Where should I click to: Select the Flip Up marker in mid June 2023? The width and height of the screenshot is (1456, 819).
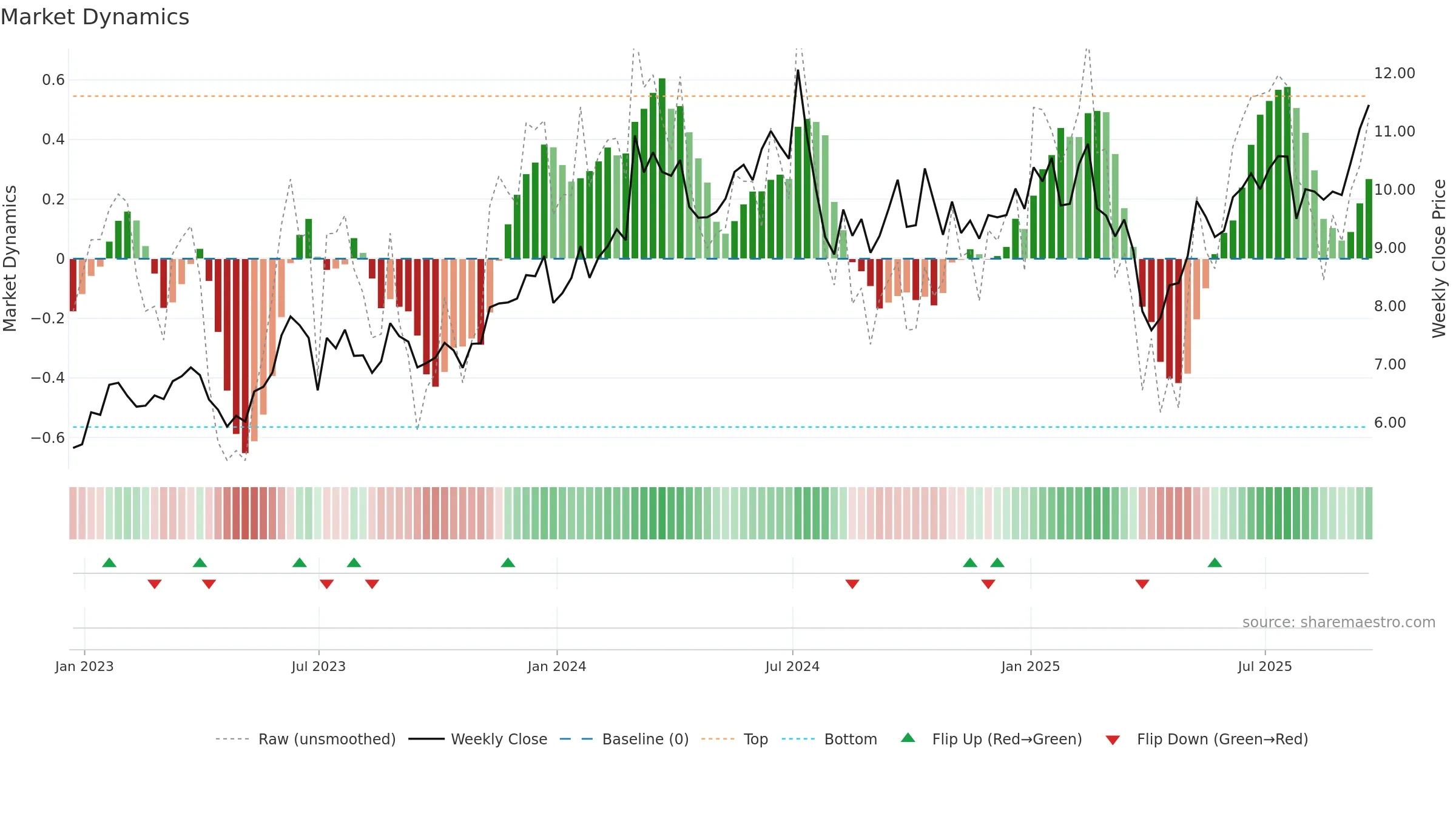300,562
